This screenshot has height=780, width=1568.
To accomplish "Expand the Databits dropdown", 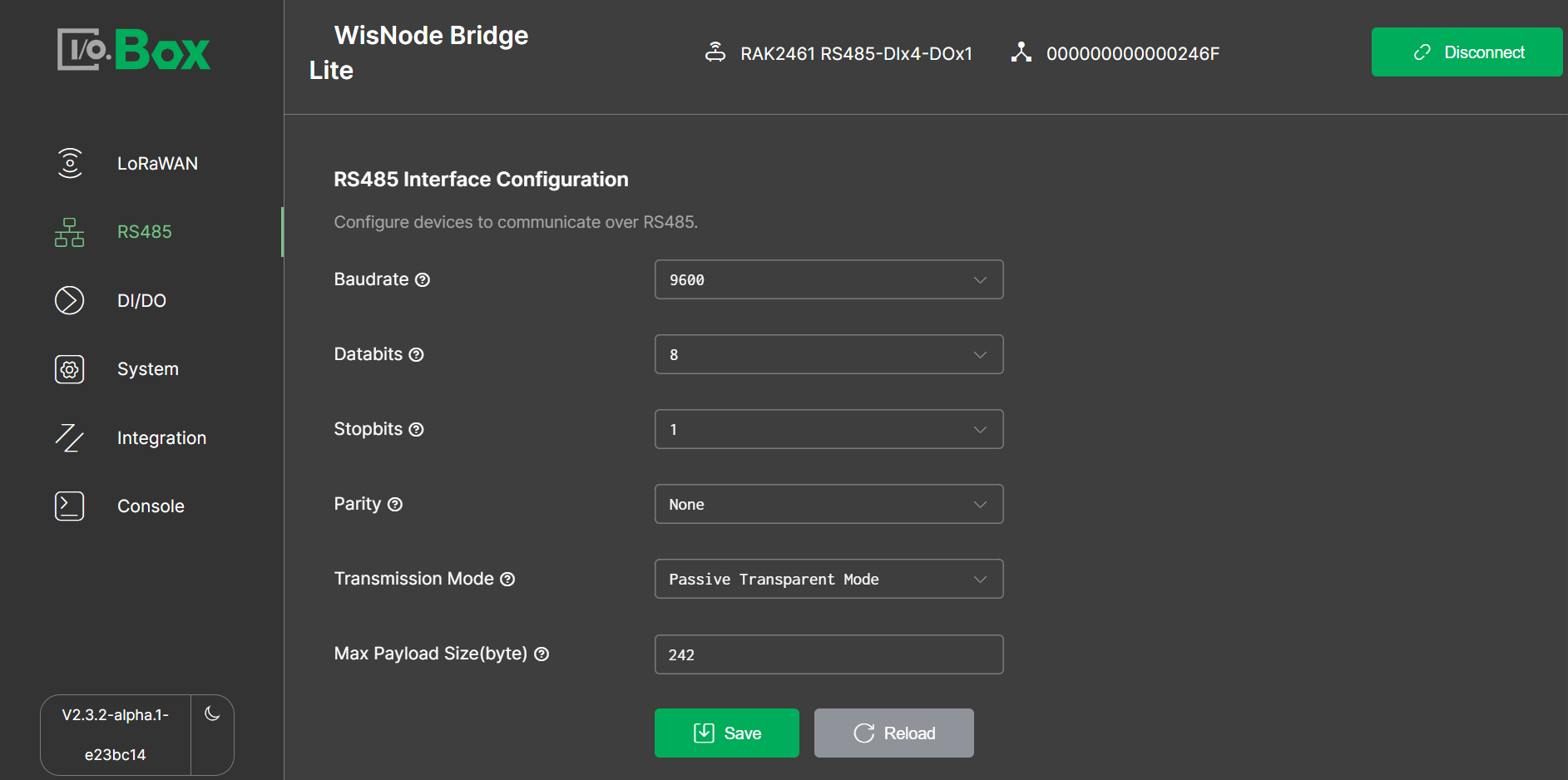I will pyautogui.click(x=829, y=355).
